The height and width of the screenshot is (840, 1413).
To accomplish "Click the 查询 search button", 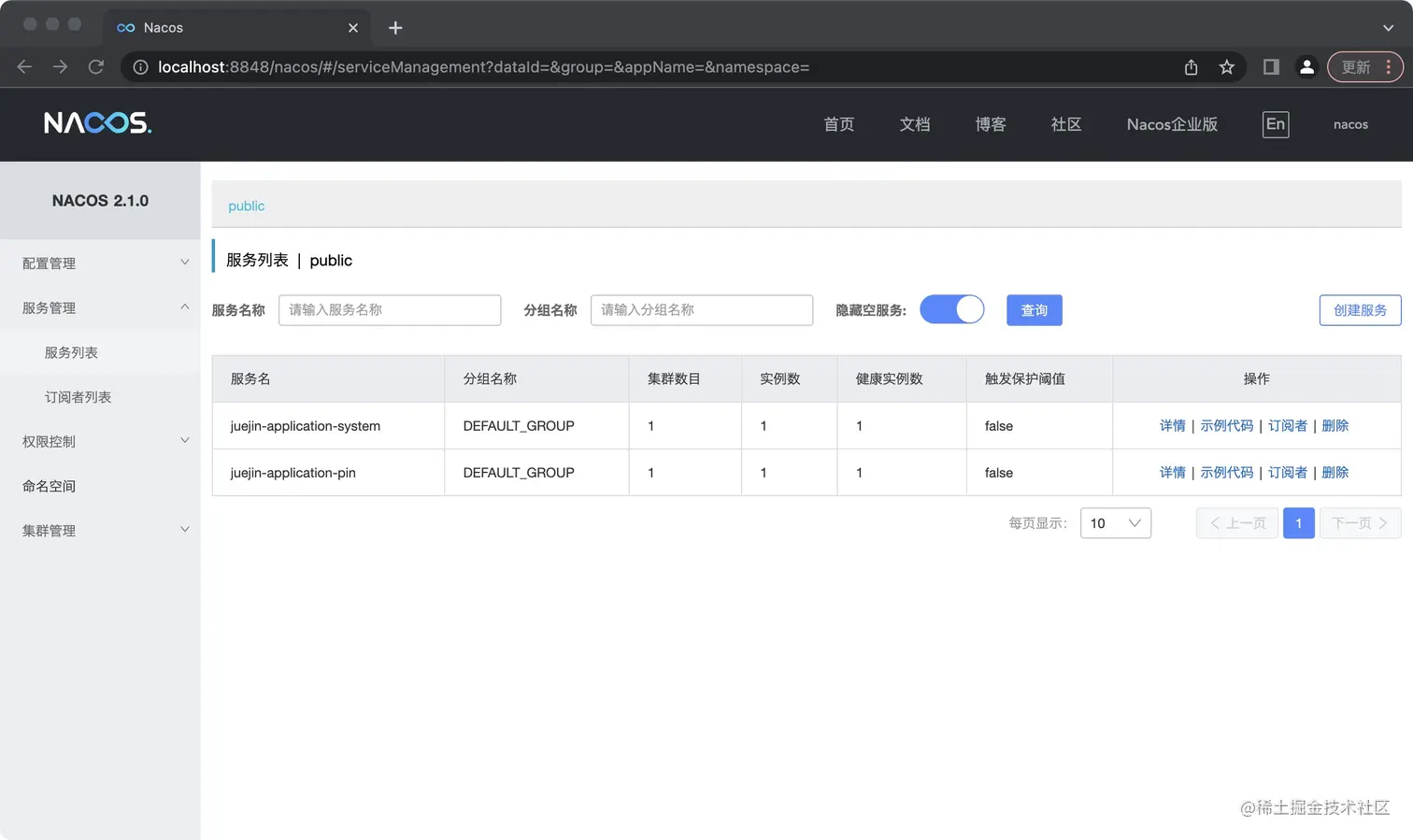I will 1035,310.
